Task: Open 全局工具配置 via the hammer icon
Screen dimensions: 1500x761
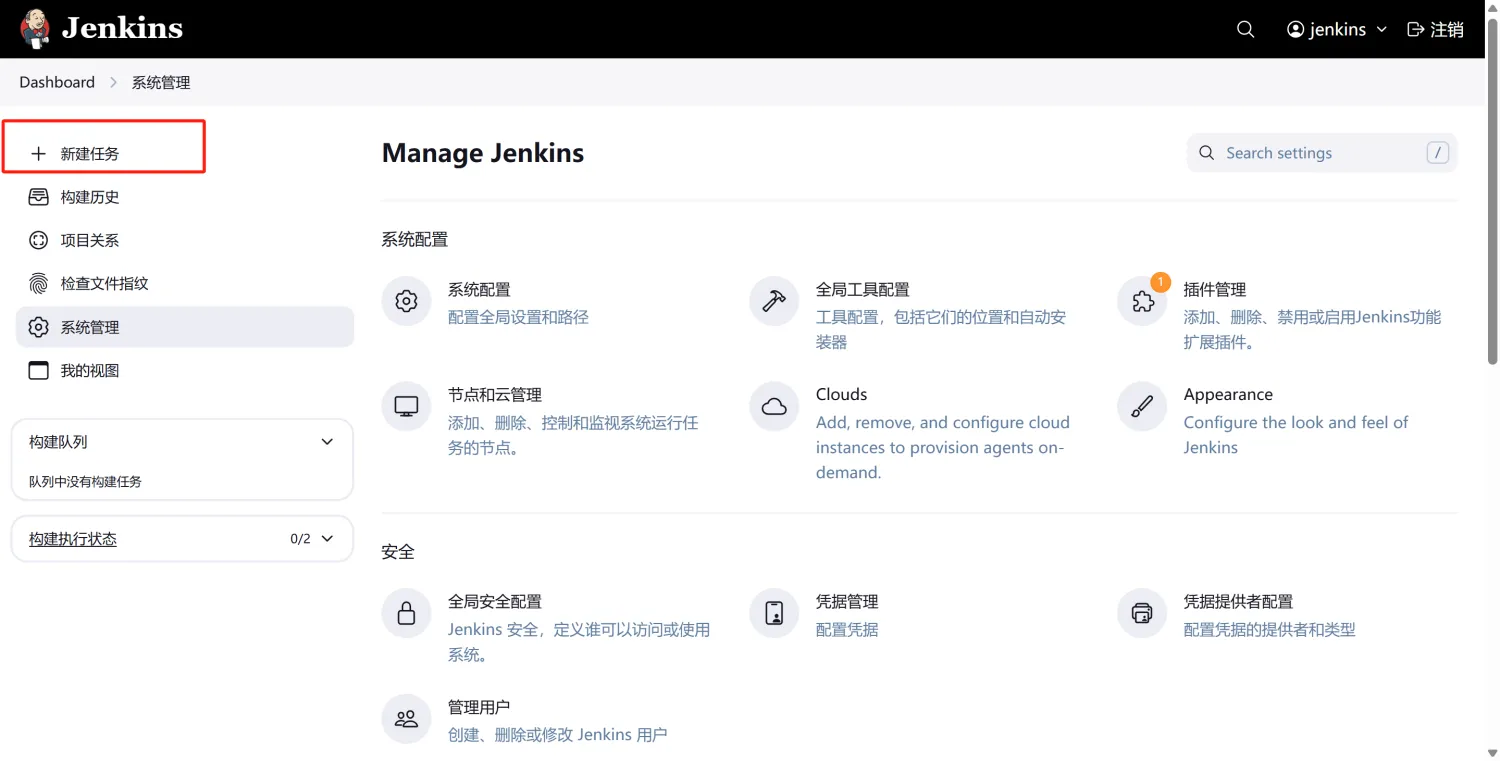Action: click(774, 302)
